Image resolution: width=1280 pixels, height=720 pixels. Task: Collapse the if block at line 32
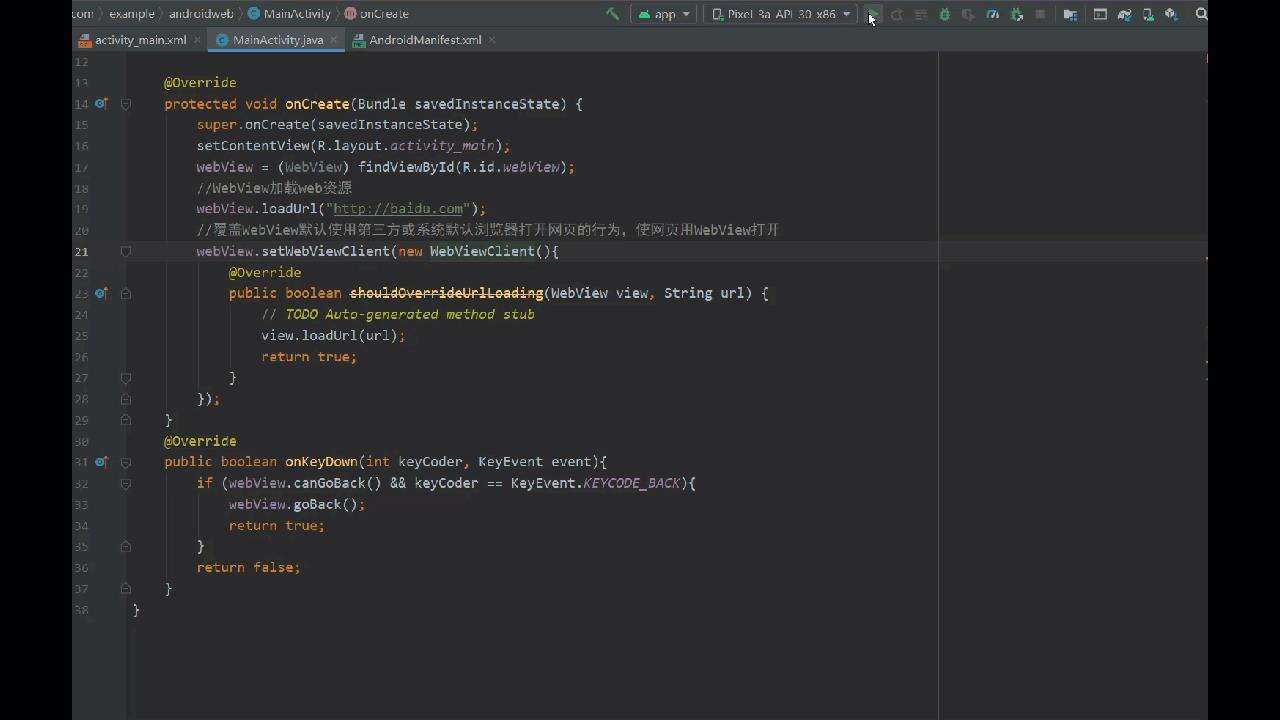pyautogui.click(x=126, y=484)
